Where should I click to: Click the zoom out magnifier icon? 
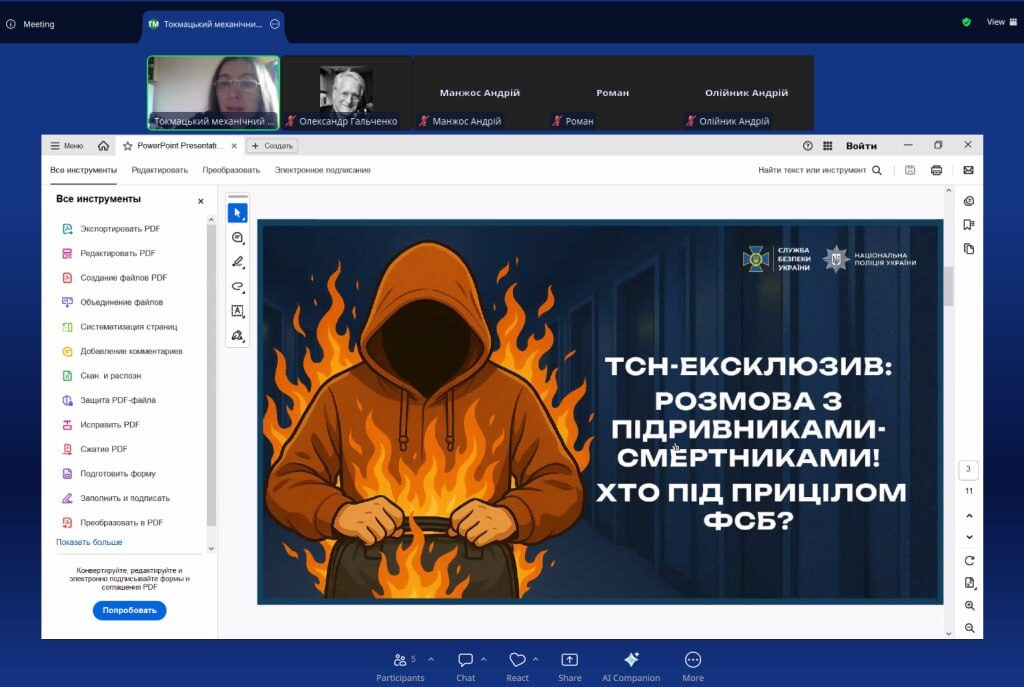[969, 628]
